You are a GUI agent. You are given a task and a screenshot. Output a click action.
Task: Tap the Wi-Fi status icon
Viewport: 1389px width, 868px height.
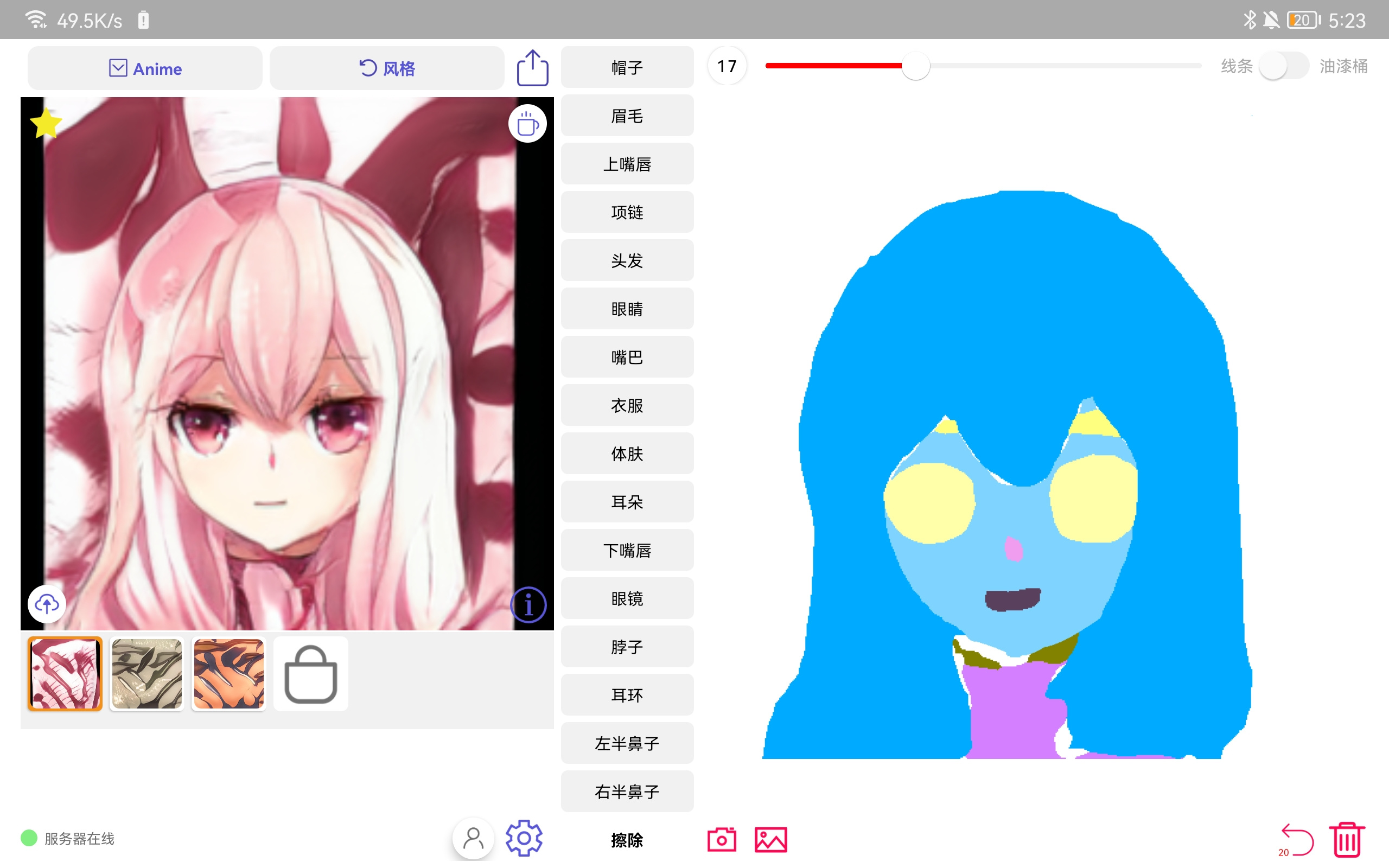(x=36, y=20)
